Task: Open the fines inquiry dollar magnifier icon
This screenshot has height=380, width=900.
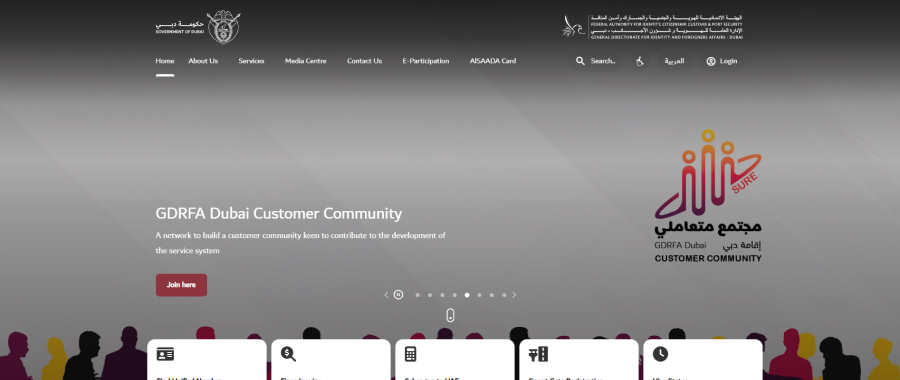Action: coord(288,354)
